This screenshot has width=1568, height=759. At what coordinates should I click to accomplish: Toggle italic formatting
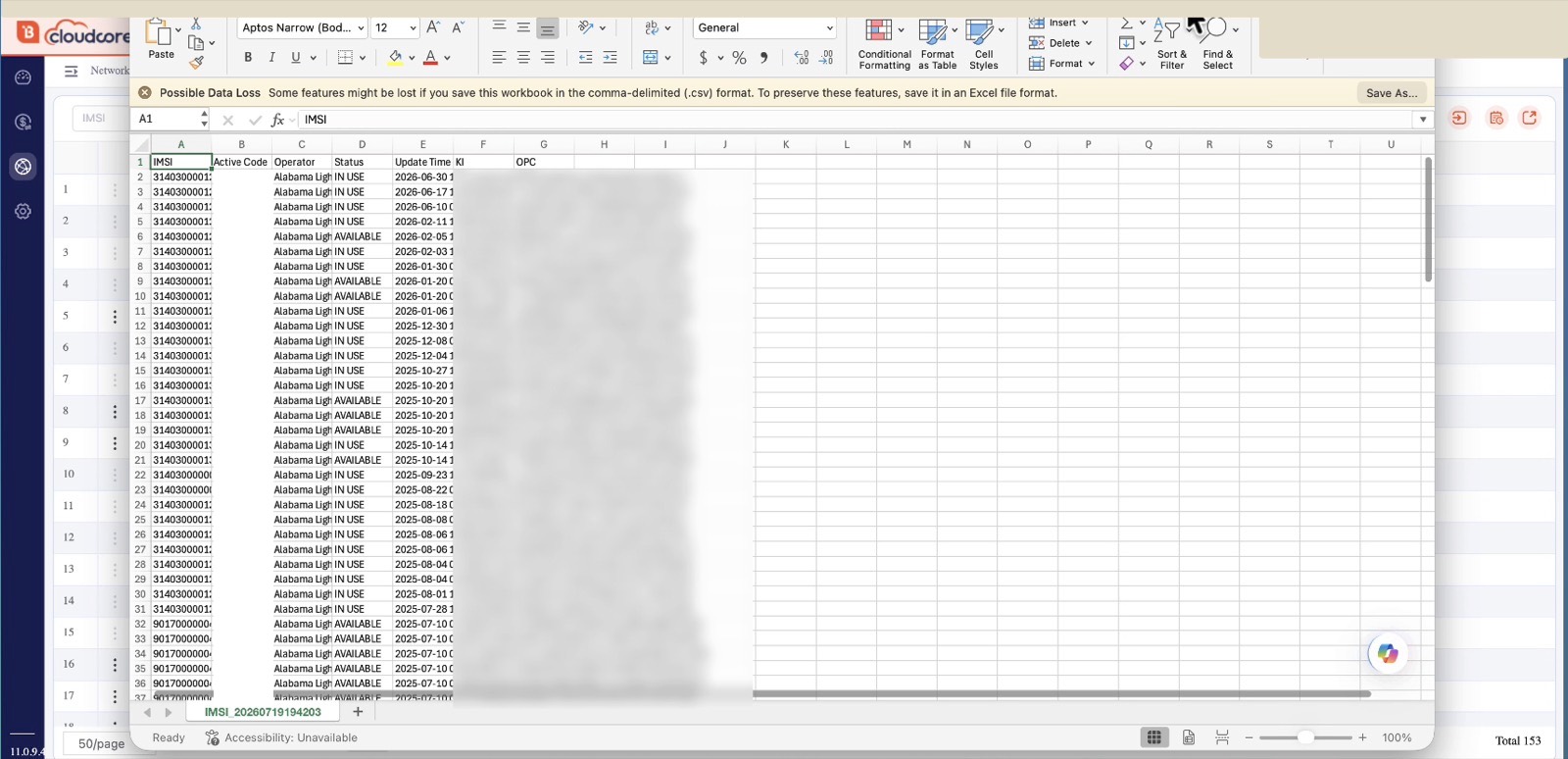271,58
